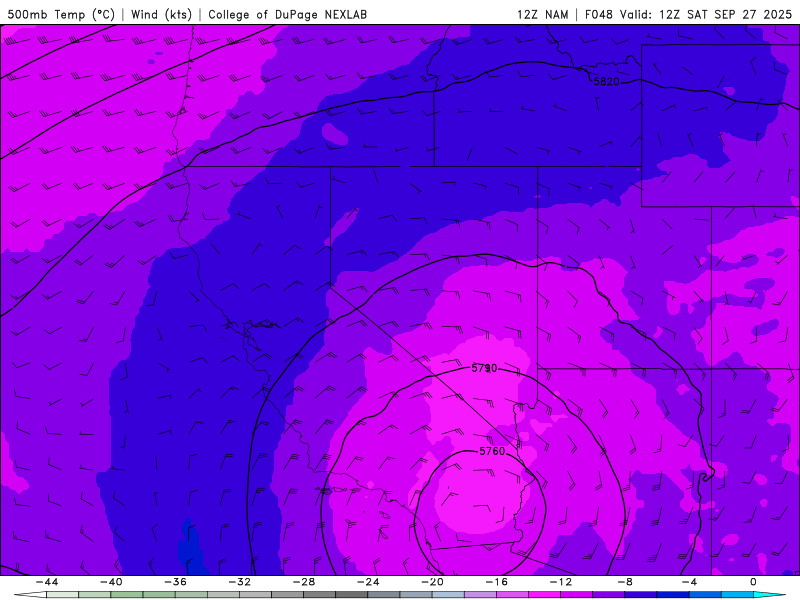Click the -12 colorbar tick label

click(x=561, y=582)
